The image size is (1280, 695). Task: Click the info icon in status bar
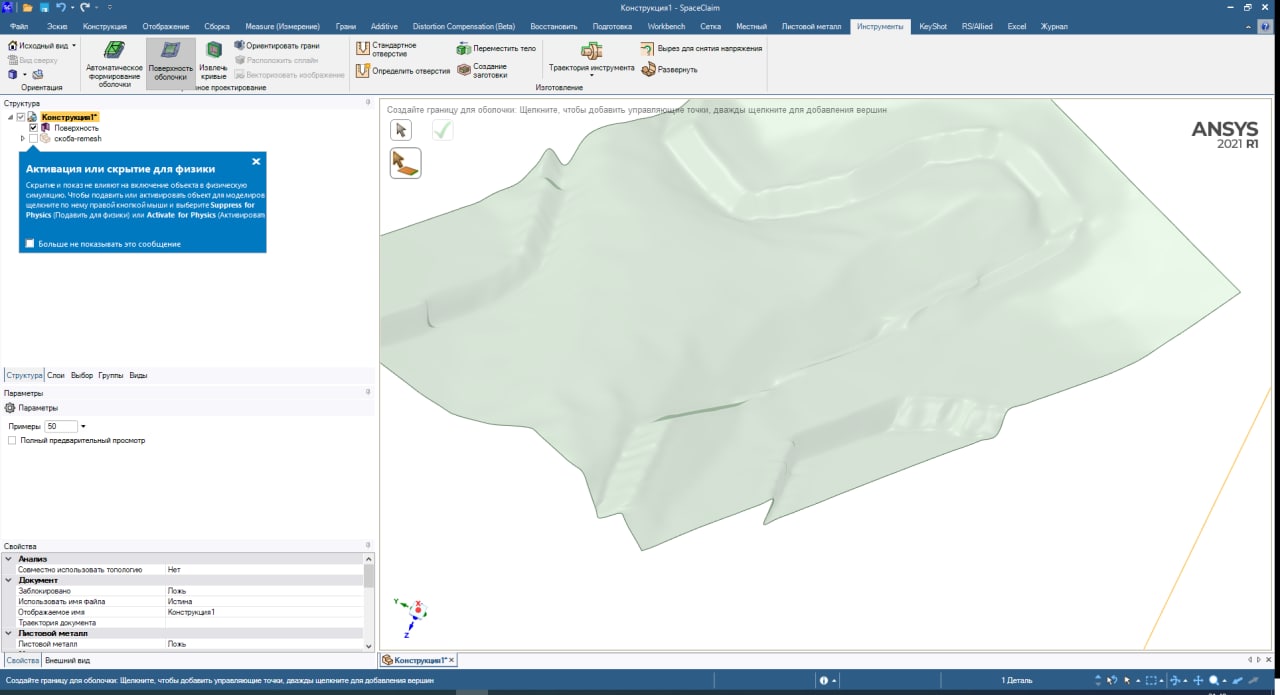click(824, 680)
